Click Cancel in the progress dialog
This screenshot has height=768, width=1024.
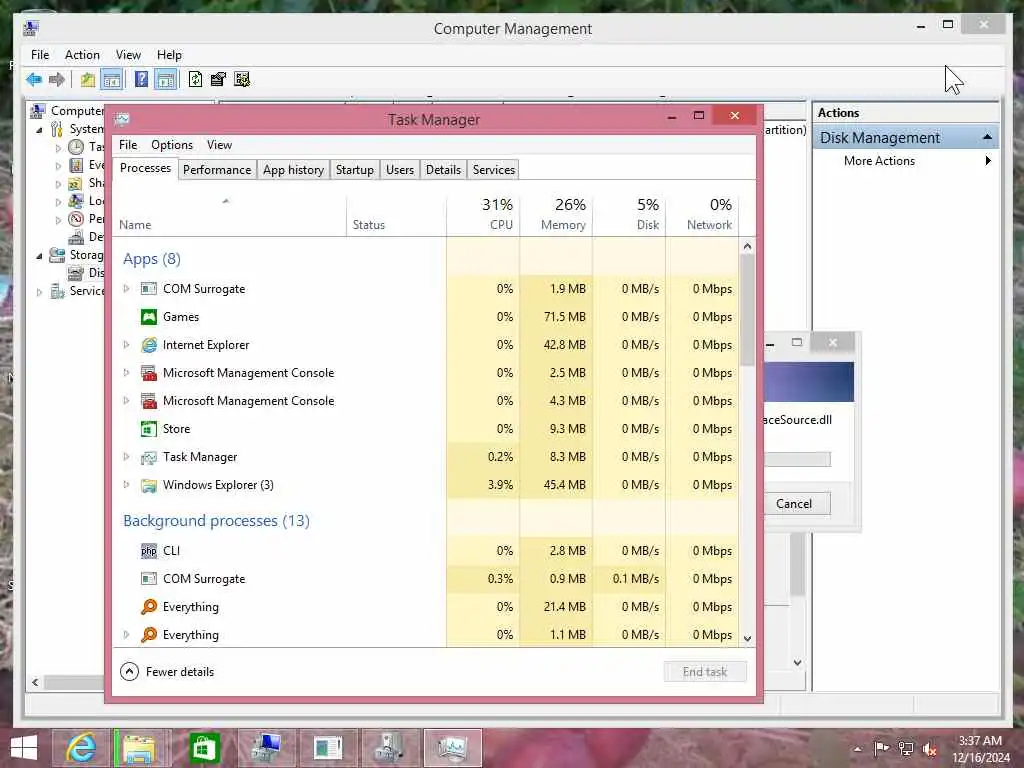tap(794, 504)
